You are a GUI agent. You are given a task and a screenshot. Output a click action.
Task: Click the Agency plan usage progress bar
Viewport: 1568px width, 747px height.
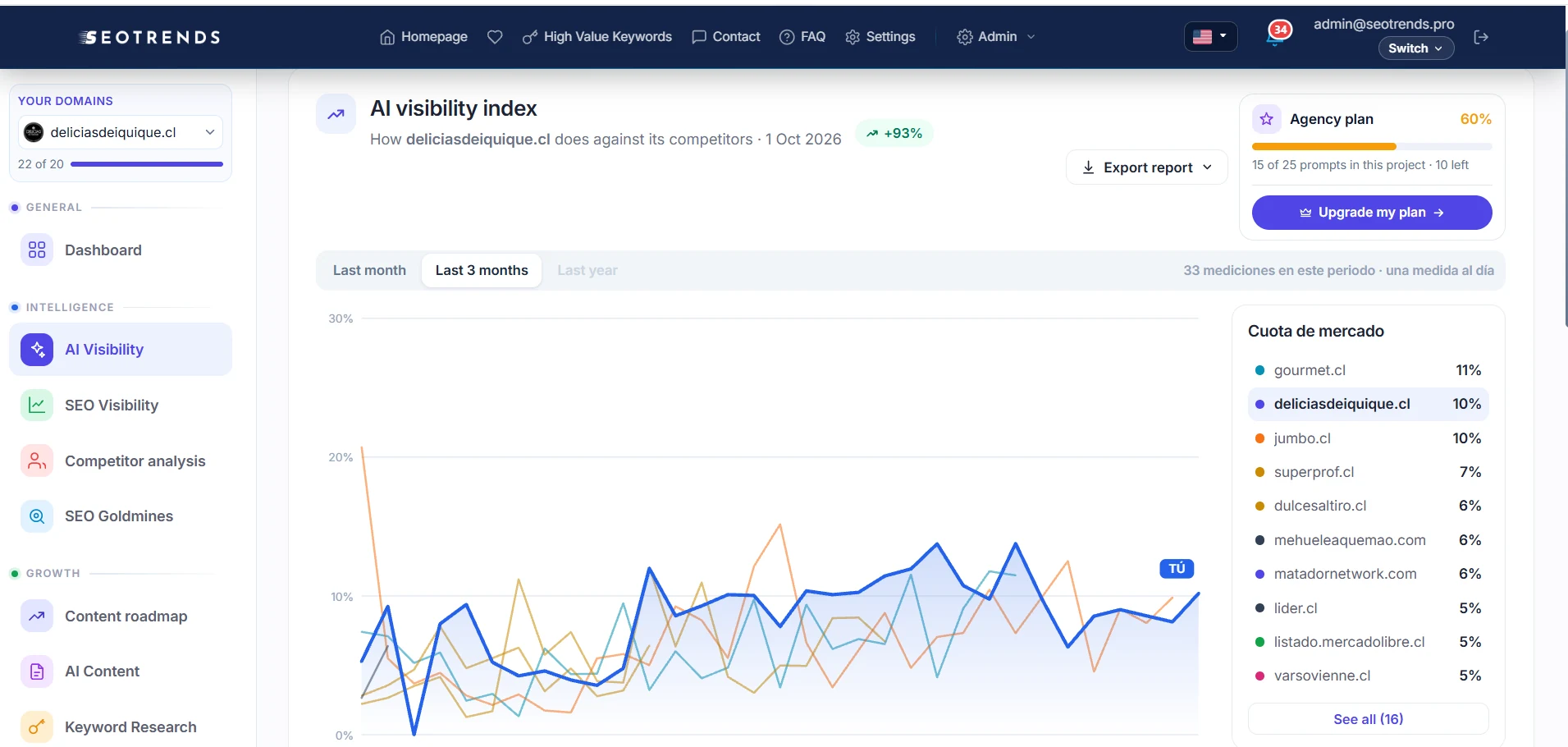point(1372,147)
